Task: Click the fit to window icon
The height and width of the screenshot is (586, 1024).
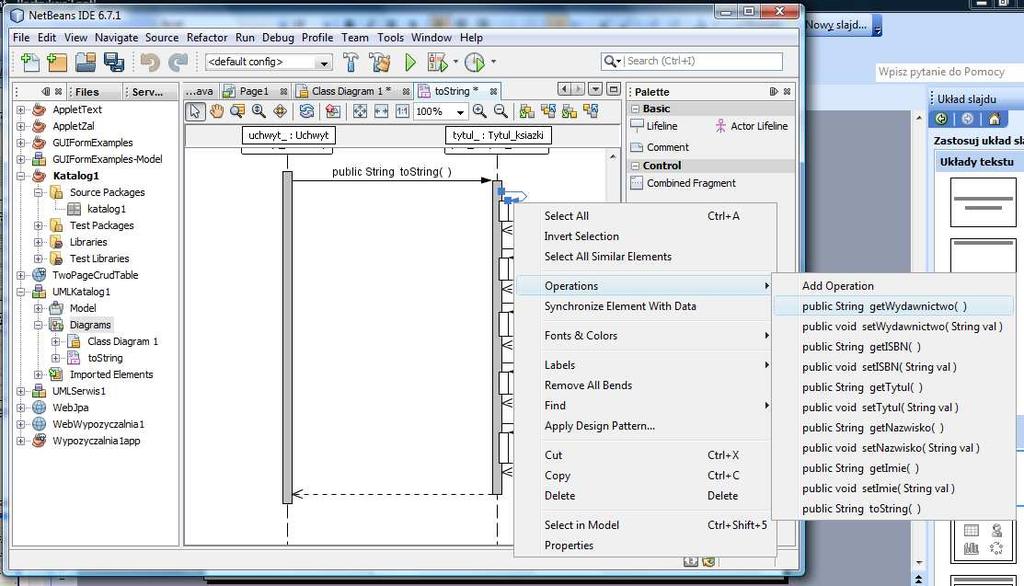Action: pyautogui.click(x=360, y=111)
